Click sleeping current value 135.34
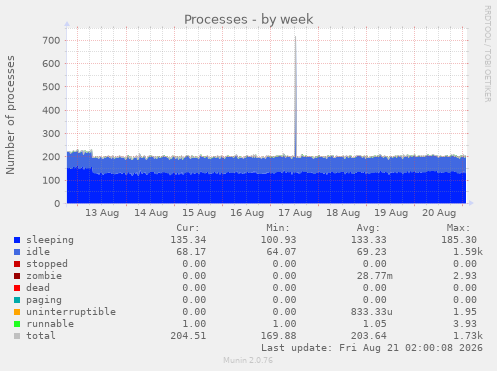Viewport: 497px width, 371px height. pyautogui.click(x=188, y=240)
